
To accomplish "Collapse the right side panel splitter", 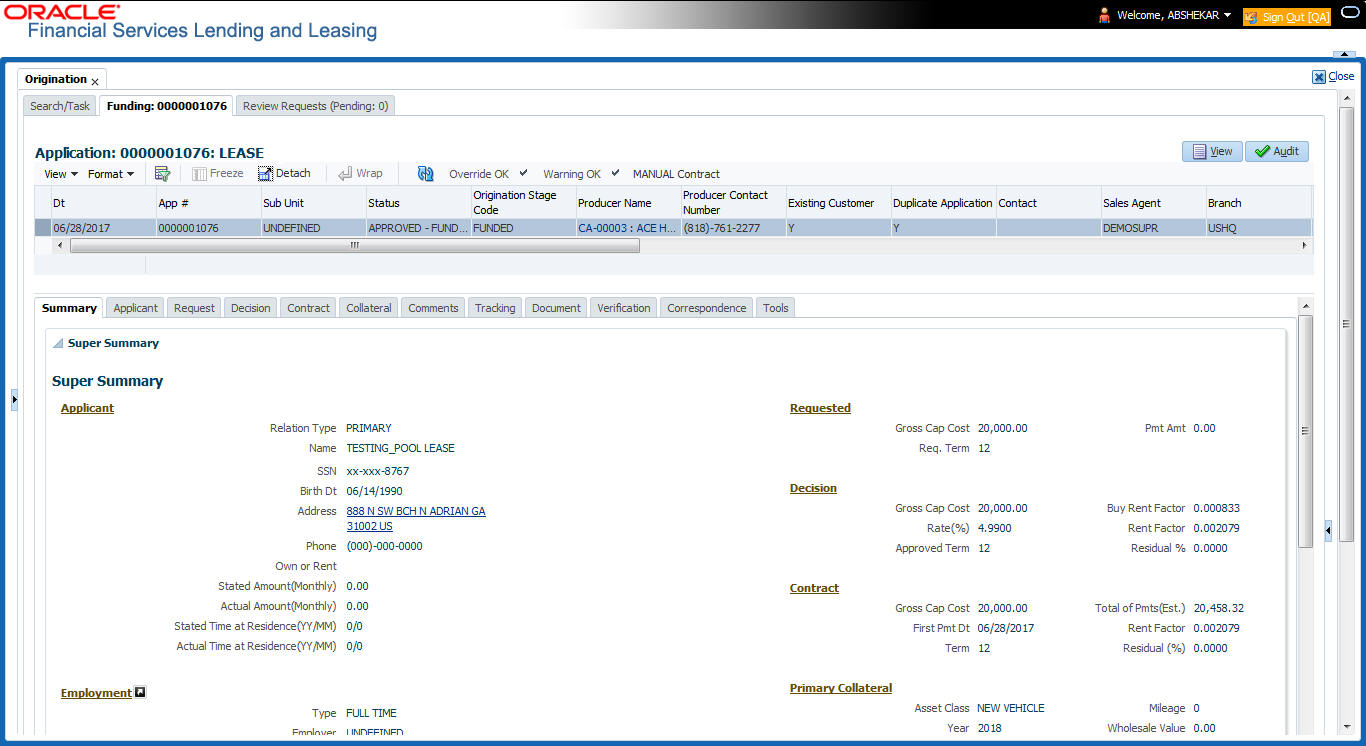I will point(1328,531).
